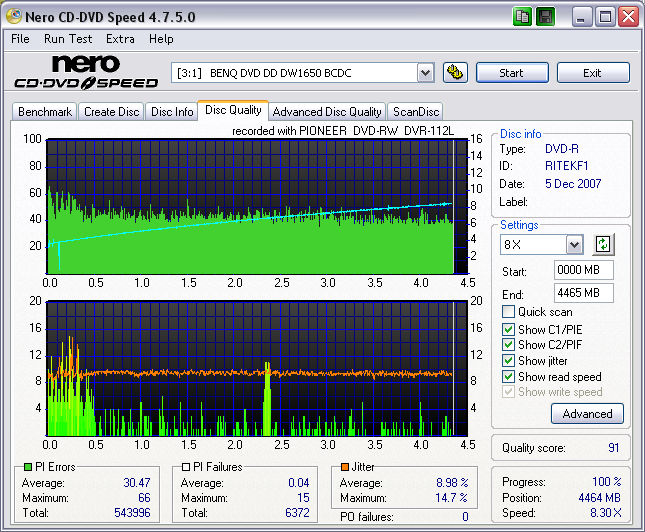Click PI Failures total 6372
The image size is (645, 532).
[x=297, y=513]
